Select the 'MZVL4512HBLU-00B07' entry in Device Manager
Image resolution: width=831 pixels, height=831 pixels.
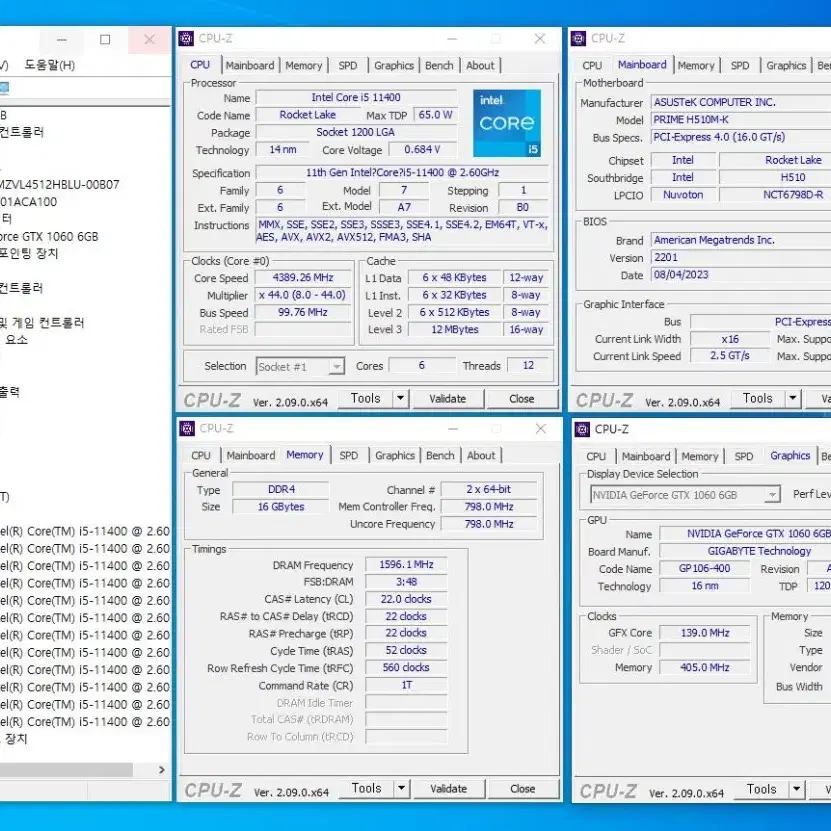coord(60,185)
